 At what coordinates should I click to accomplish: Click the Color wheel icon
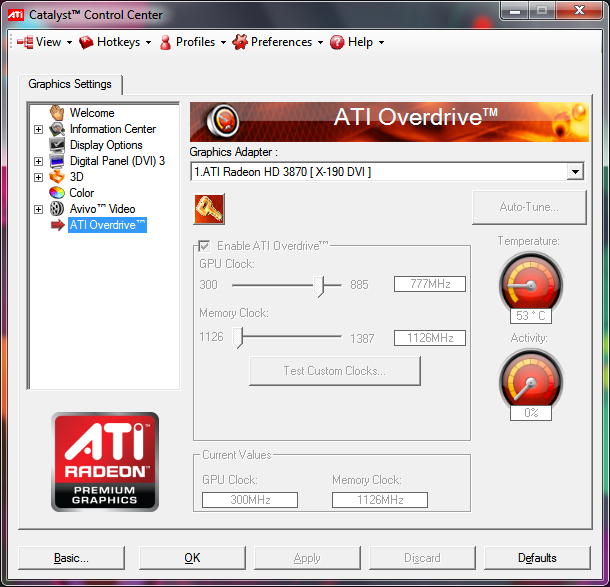click(x=57, y=193)
